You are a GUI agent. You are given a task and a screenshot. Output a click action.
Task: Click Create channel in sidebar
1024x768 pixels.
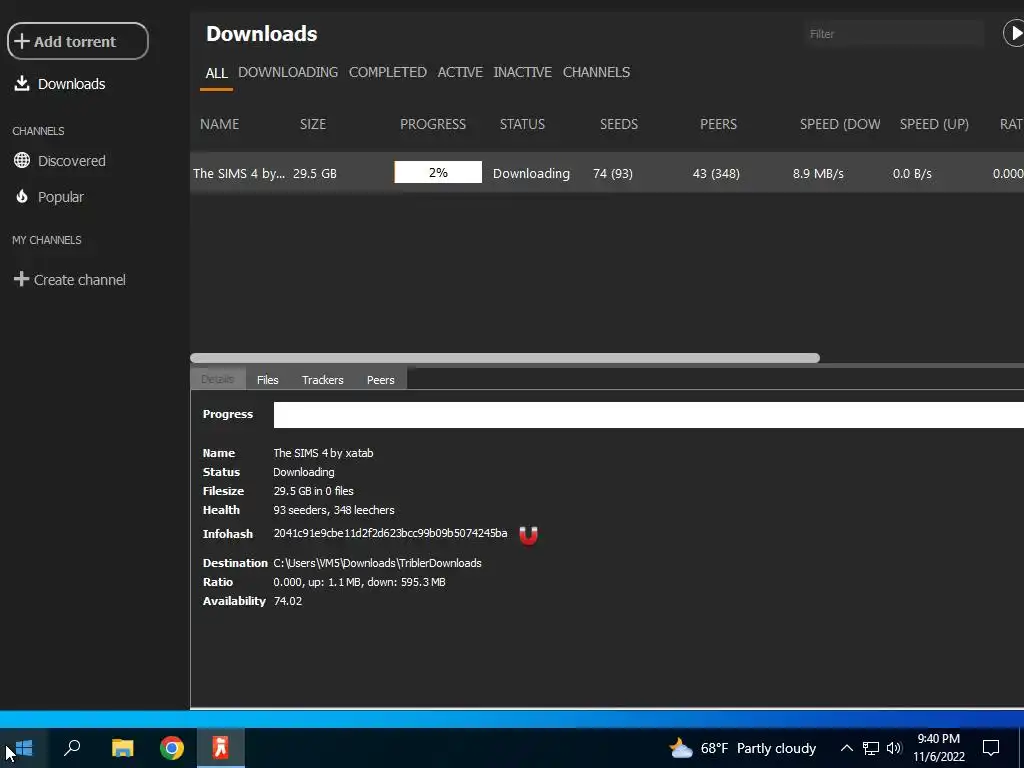pyautogui.click(x=69, y=280)
